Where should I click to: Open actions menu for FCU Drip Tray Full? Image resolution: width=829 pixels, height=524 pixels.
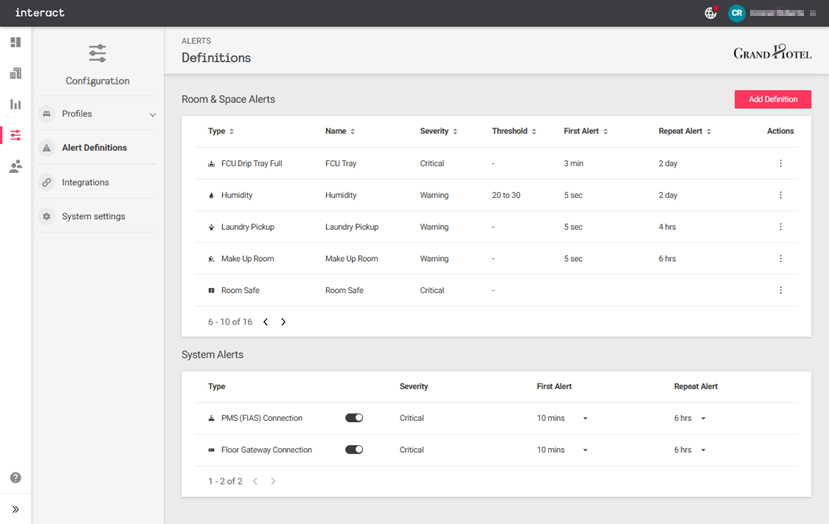[780, 163]
